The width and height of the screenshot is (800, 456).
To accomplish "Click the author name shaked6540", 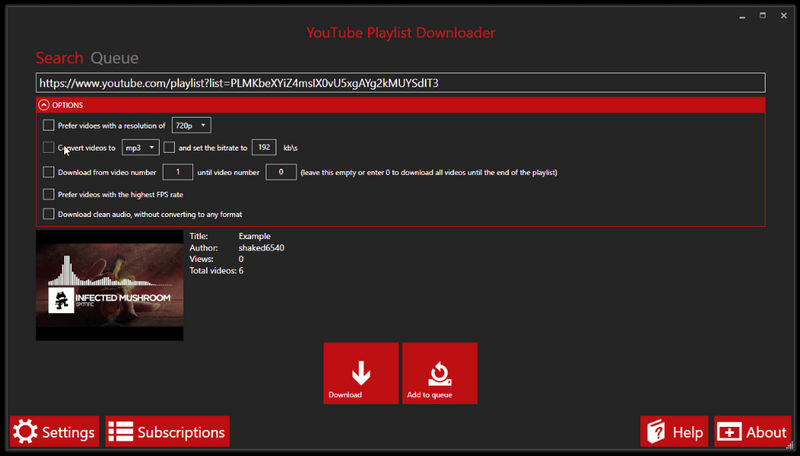I will 261,248.
